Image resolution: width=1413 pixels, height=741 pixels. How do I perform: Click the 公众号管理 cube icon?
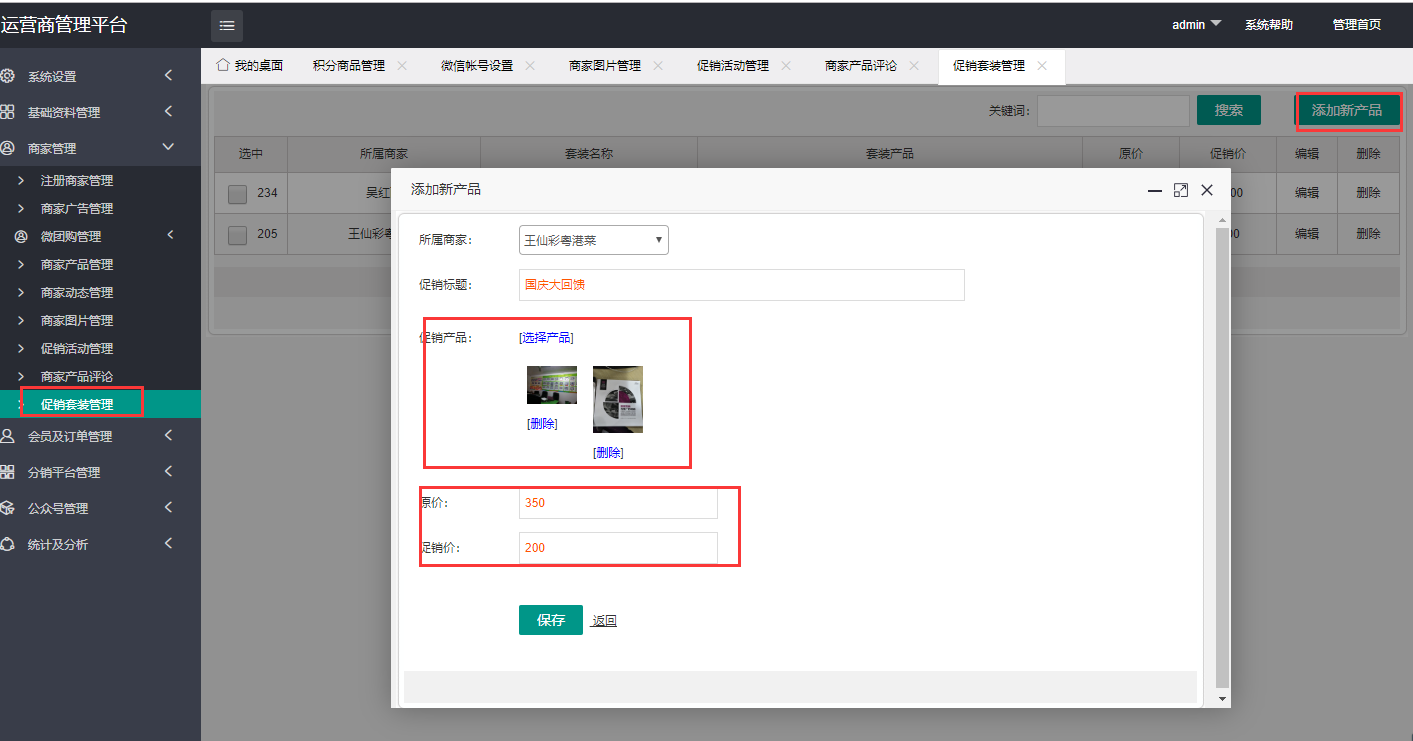(x=8, y=508)
